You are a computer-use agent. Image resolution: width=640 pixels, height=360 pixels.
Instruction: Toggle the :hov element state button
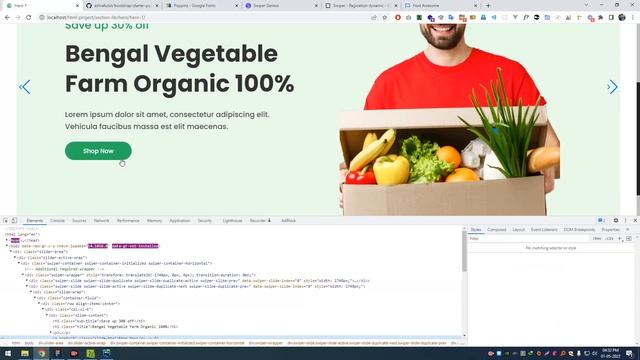[597, 238]
